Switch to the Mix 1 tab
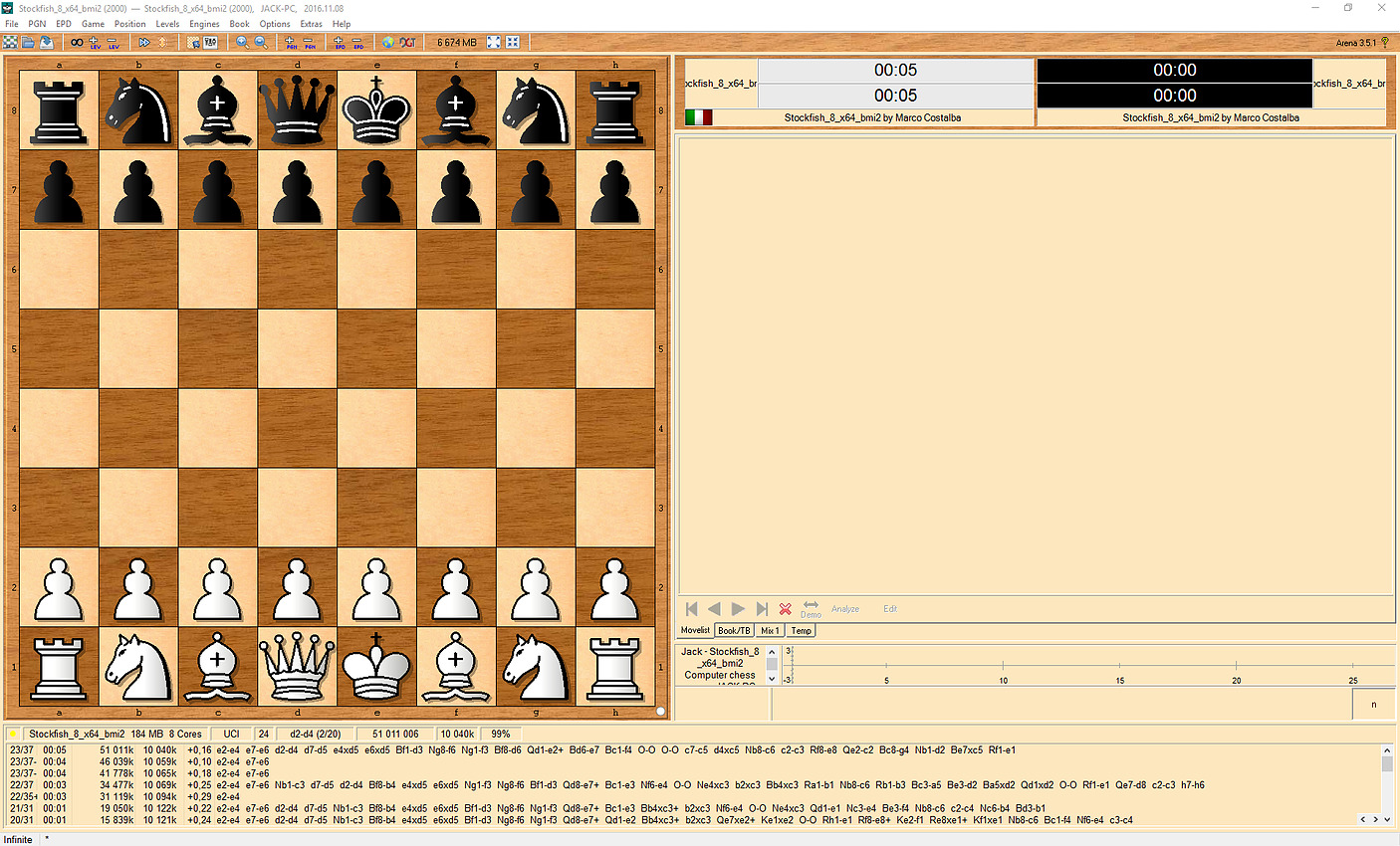Image resolution: width=1400 pixels, height=846 pixels. (770, 630)
